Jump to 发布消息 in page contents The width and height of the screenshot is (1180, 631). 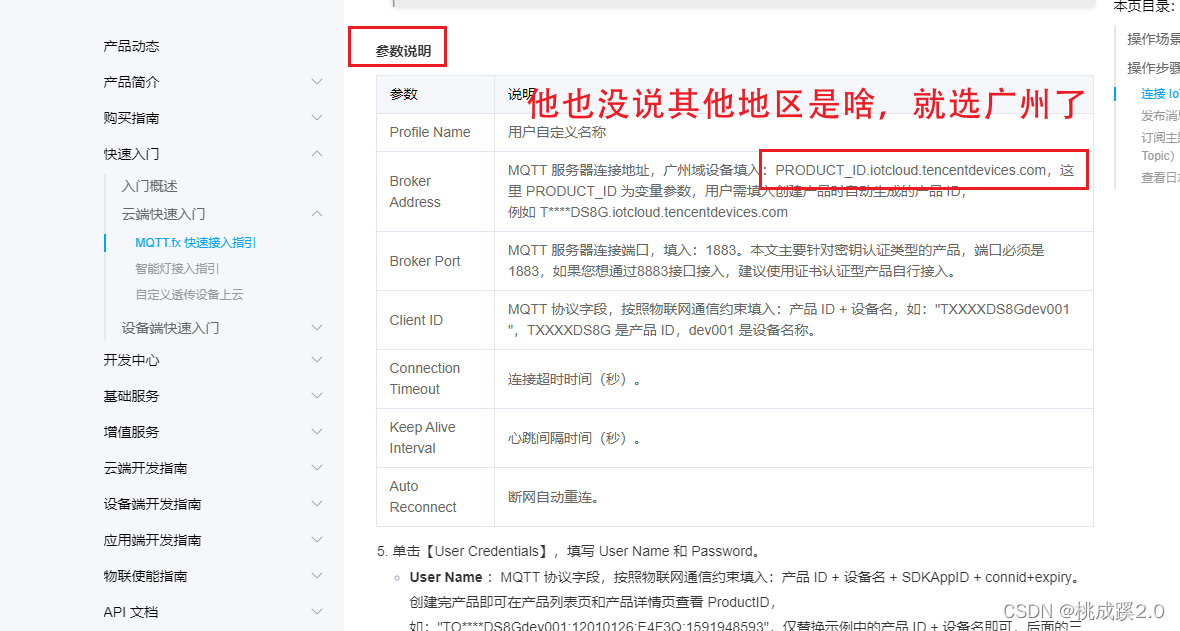point(1160,116)
